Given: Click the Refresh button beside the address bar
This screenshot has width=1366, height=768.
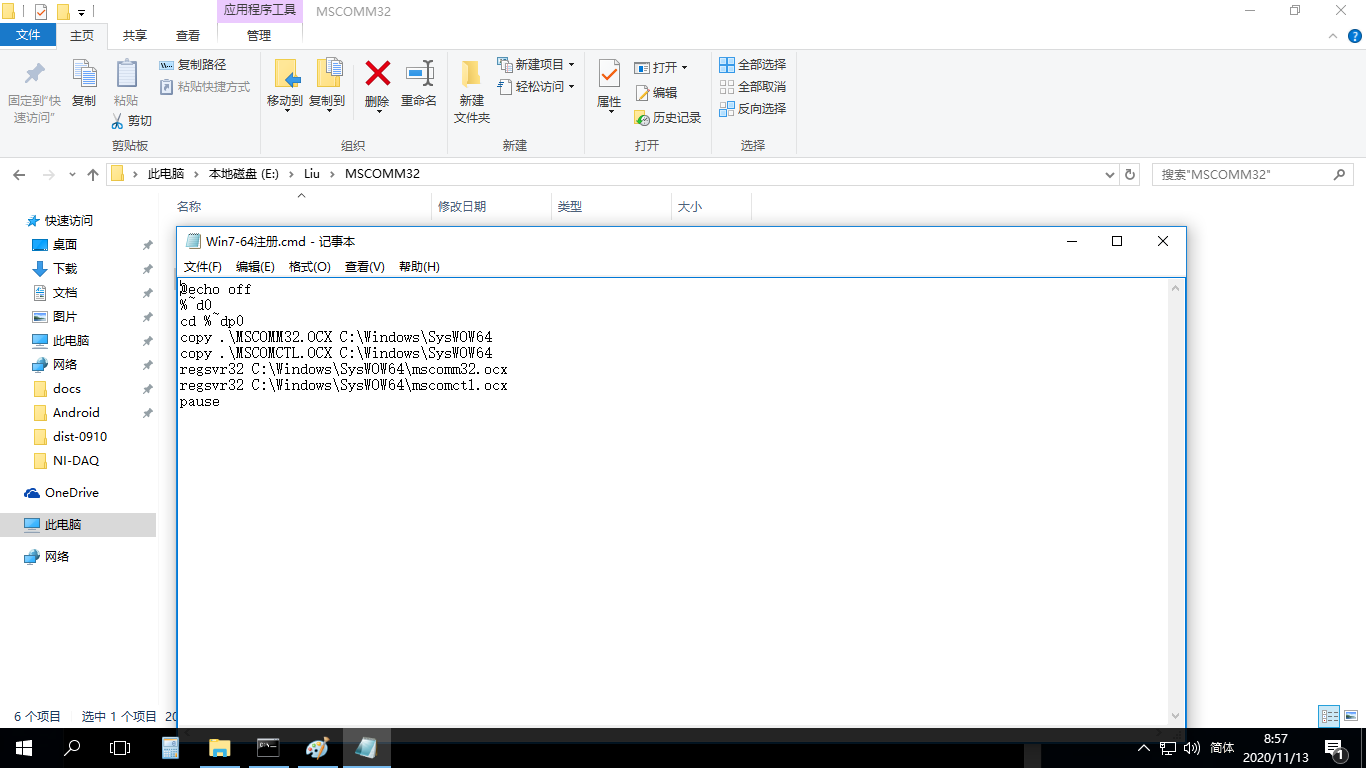Looking at the screenshot, I should pos(1130,174).
